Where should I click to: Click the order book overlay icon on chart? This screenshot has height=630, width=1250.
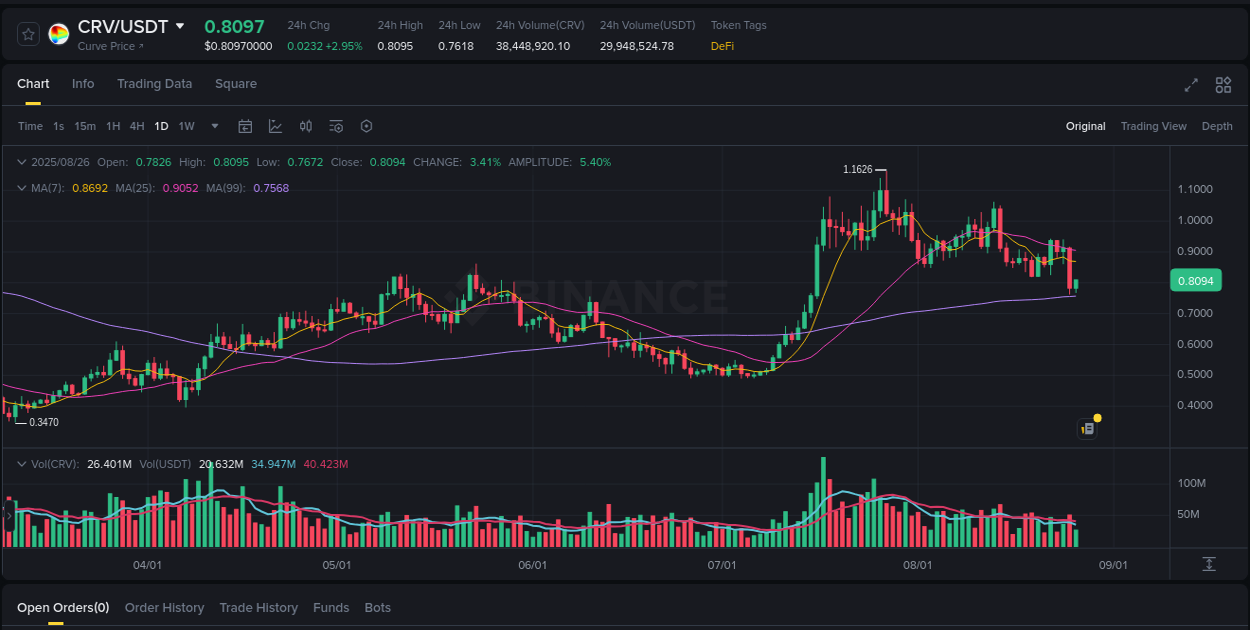click(x=1087, y=427)
